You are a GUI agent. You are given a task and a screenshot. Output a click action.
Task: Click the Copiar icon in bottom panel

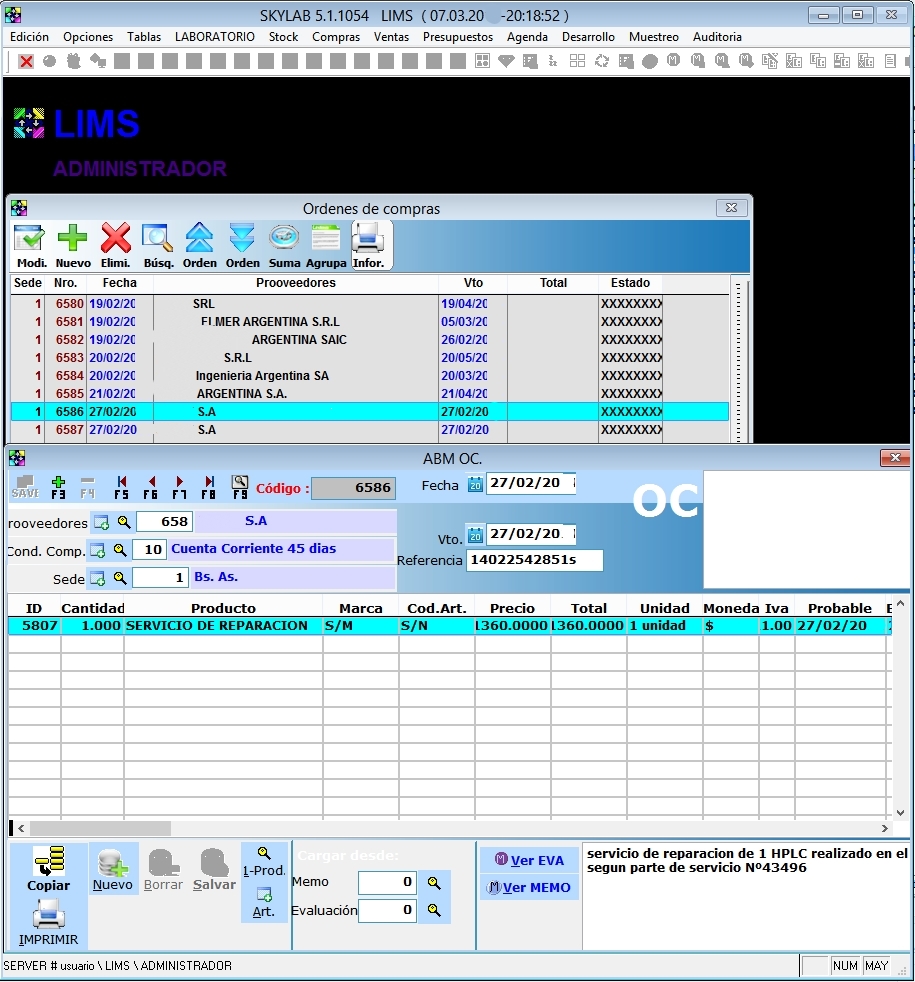48,868
